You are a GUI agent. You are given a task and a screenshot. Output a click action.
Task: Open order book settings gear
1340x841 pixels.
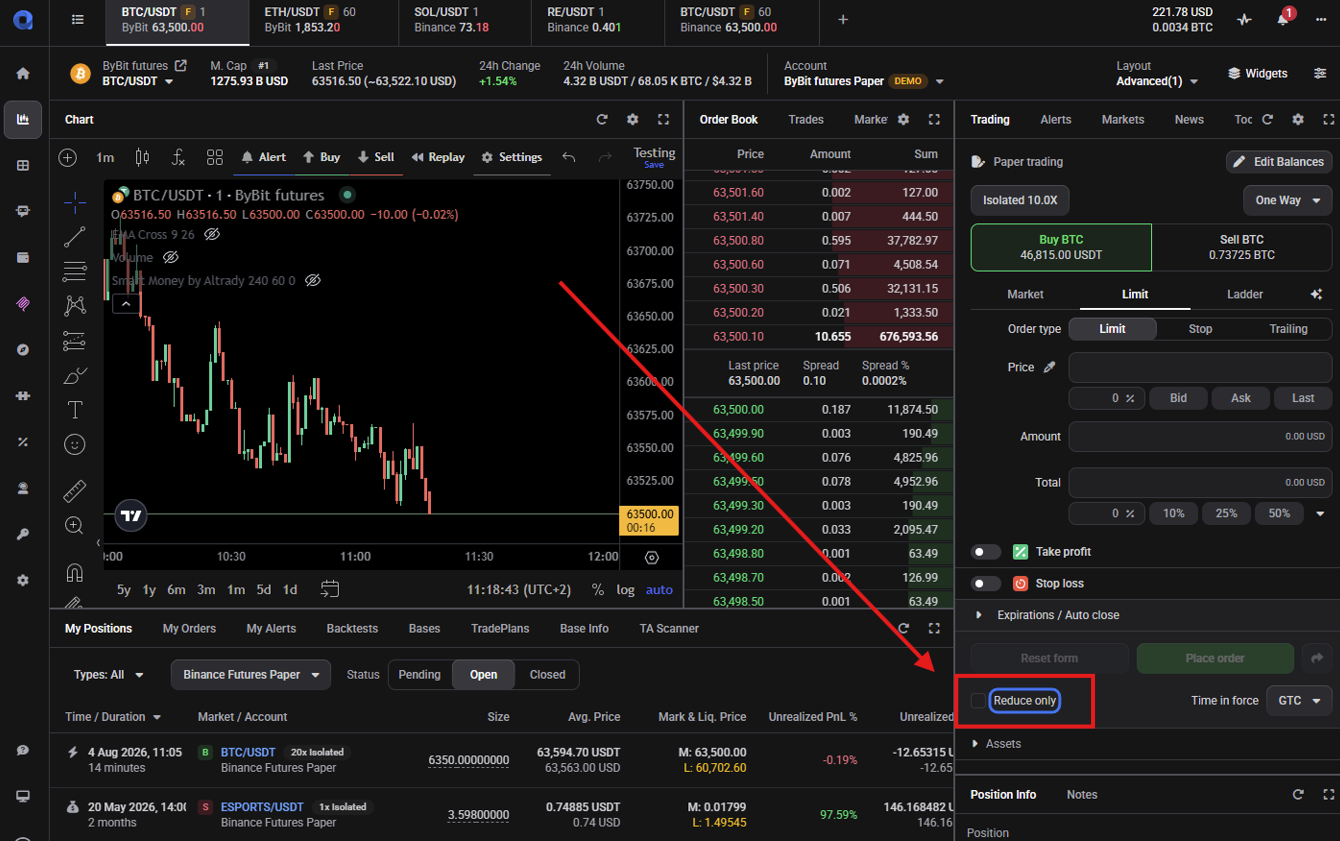point(903,119)
